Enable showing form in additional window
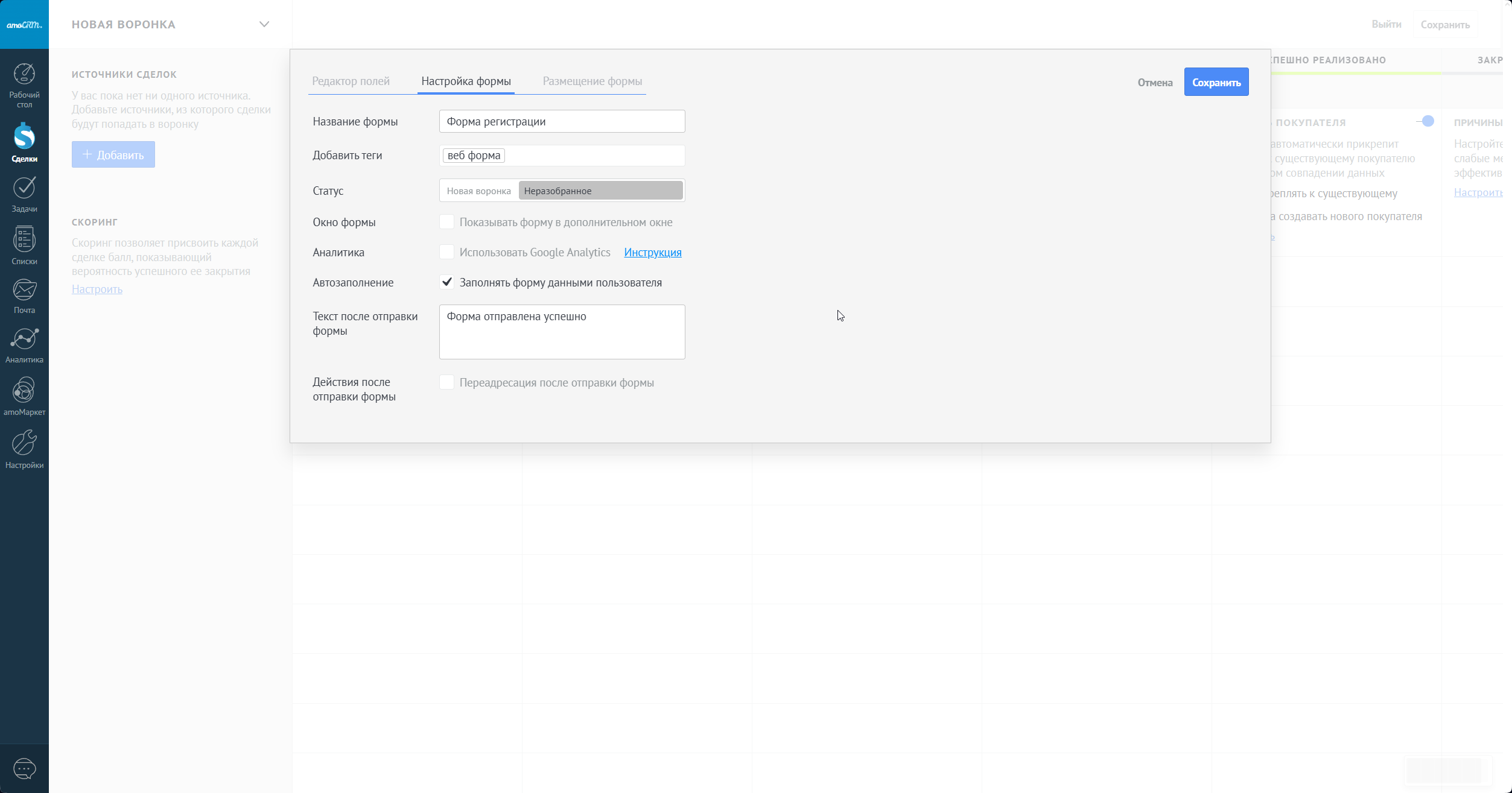The width and height of the screenshot is (1512, 793). pyautogui.click(x=446, y=222)
